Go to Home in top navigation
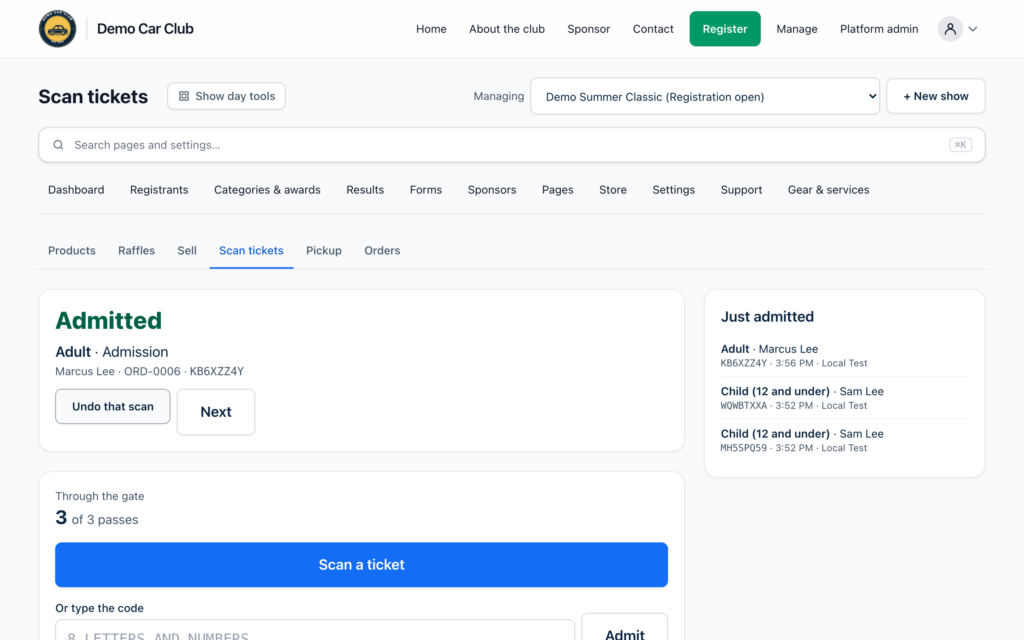The image size is (1024, 640). point(431,29)
